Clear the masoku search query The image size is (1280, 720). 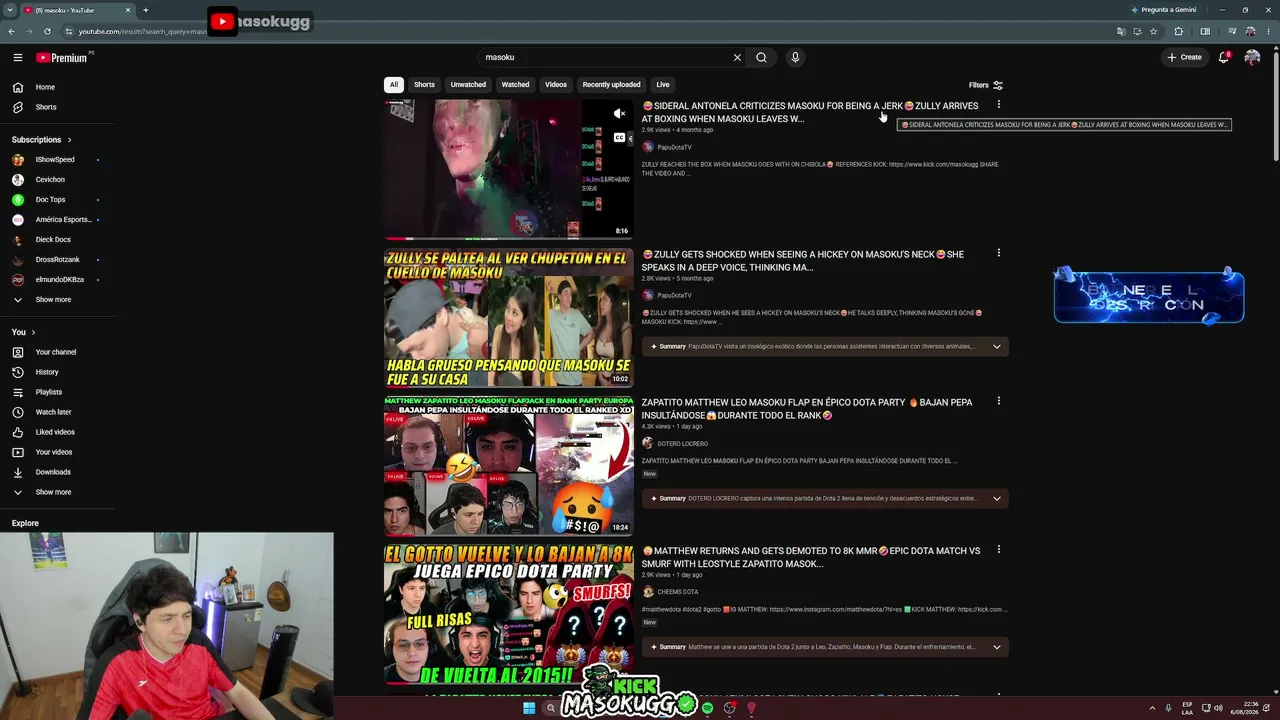point(737,57)
